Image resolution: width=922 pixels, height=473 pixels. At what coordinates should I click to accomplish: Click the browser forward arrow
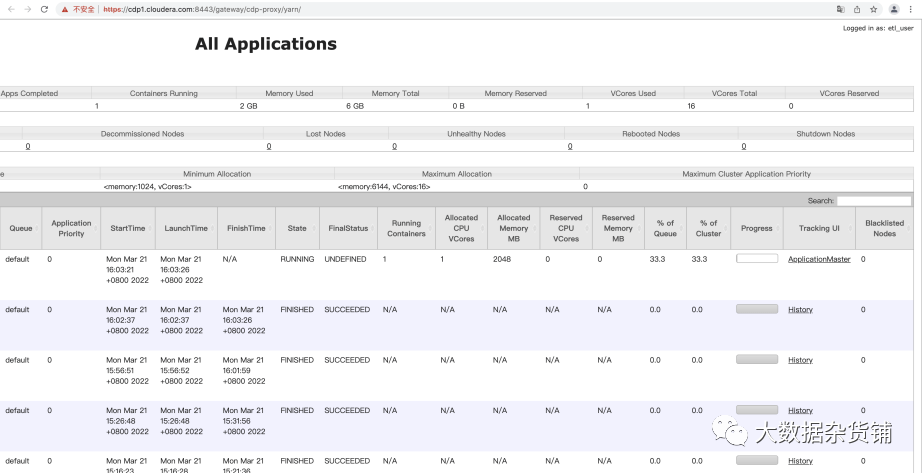[x=28, y=9]
